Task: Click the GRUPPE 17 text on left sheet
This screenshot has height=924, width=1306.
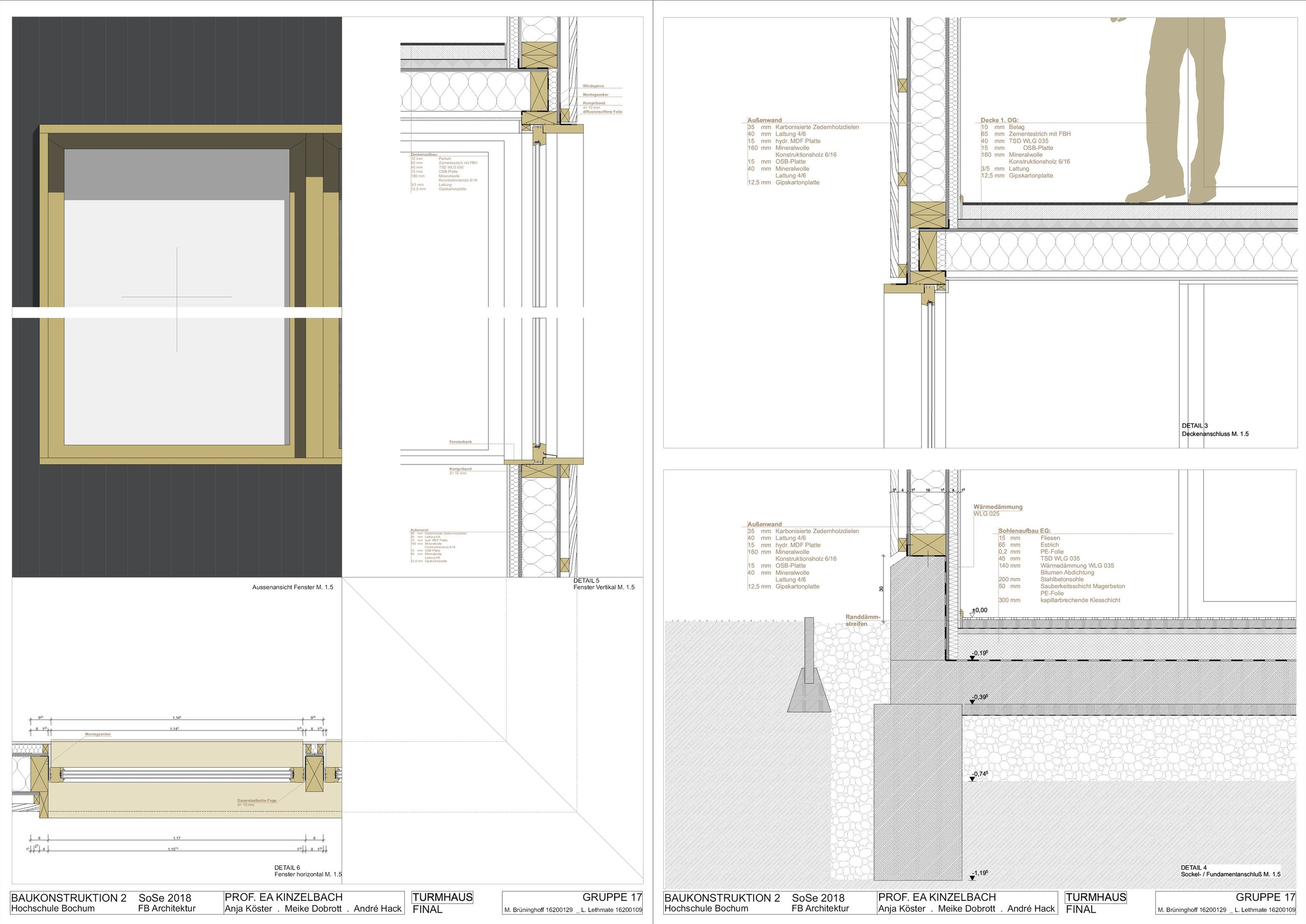Action: pos(612,897)
